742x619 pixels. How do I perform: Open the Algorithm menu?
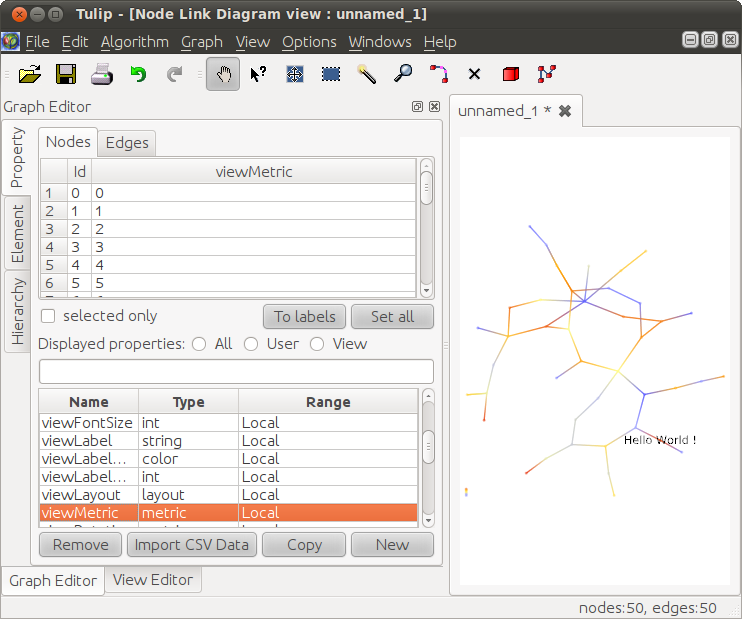(135, 42)
